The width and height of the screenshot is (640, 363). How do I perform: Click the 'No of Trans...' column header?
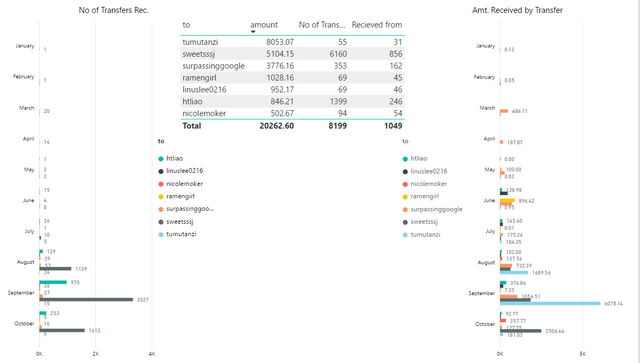tap(322, 25)
